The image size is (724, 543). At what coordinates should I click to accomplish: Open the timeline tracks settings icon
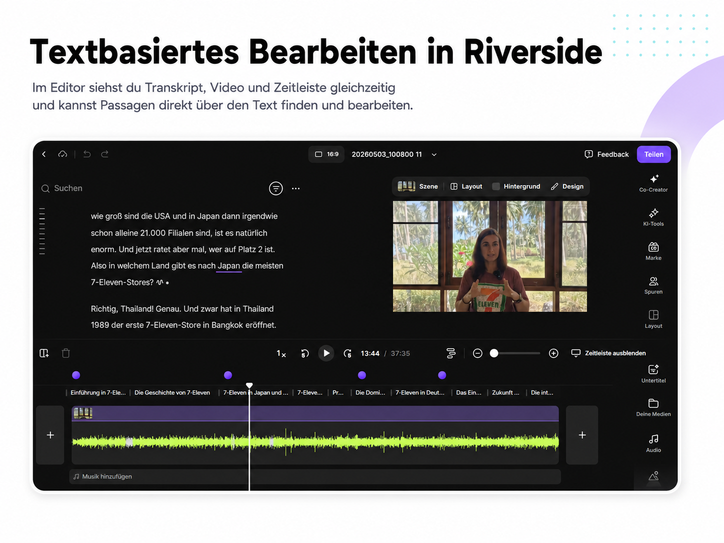[x=451, y=353]
